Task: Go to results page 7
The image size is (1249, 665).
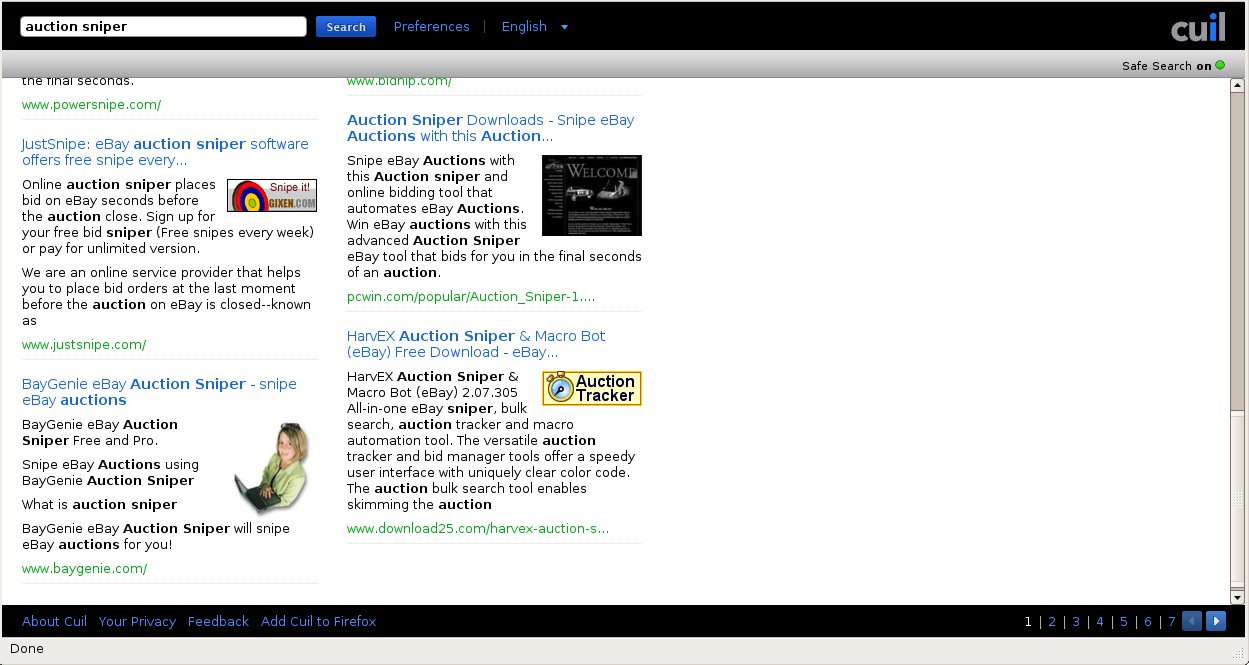Action: click(1172, 621)
